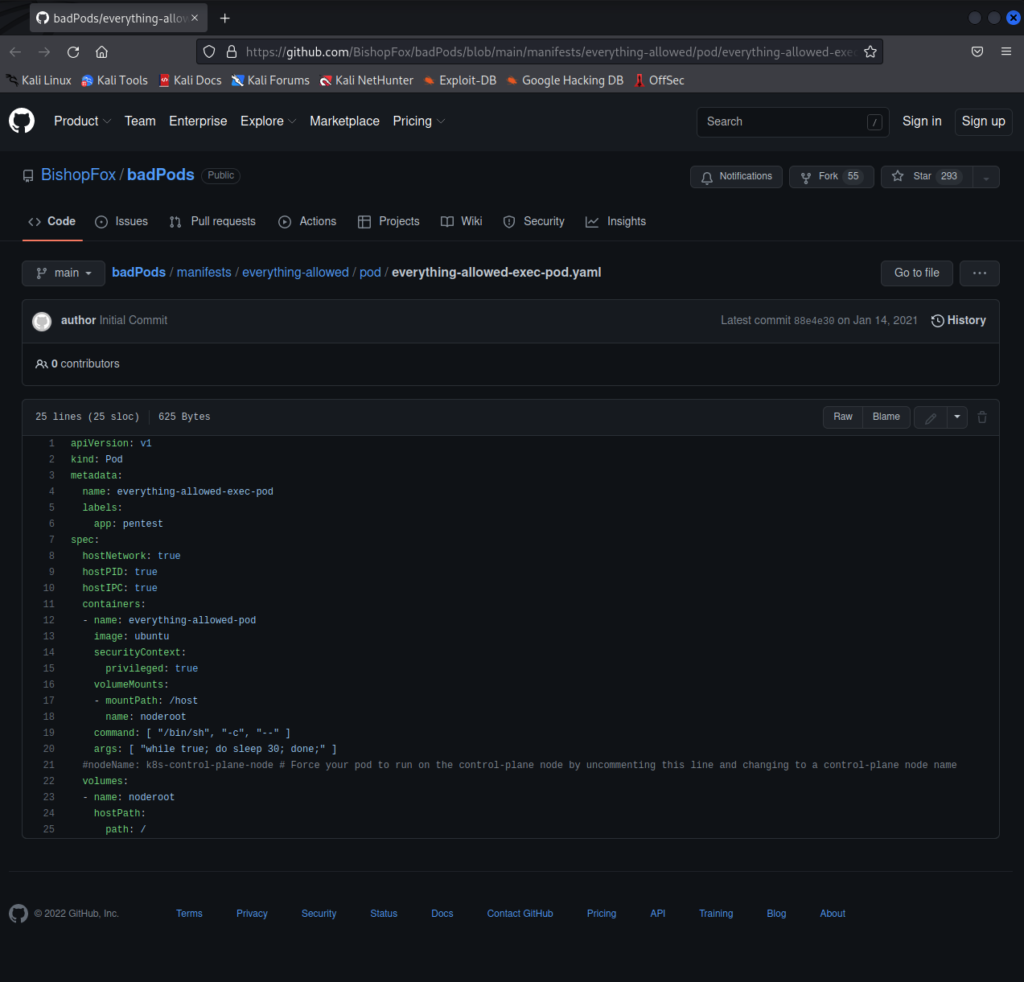This screenshot has width=1024, height=982.
Task: Open the Firefox hamburger menu
Action: point(1006,52)
